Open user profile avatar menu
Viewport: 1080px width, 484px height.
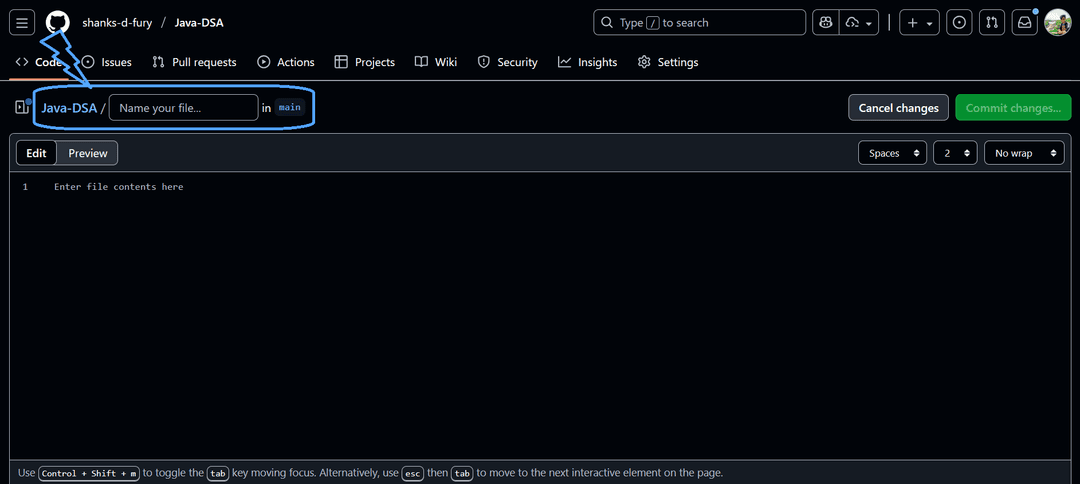1057,23
